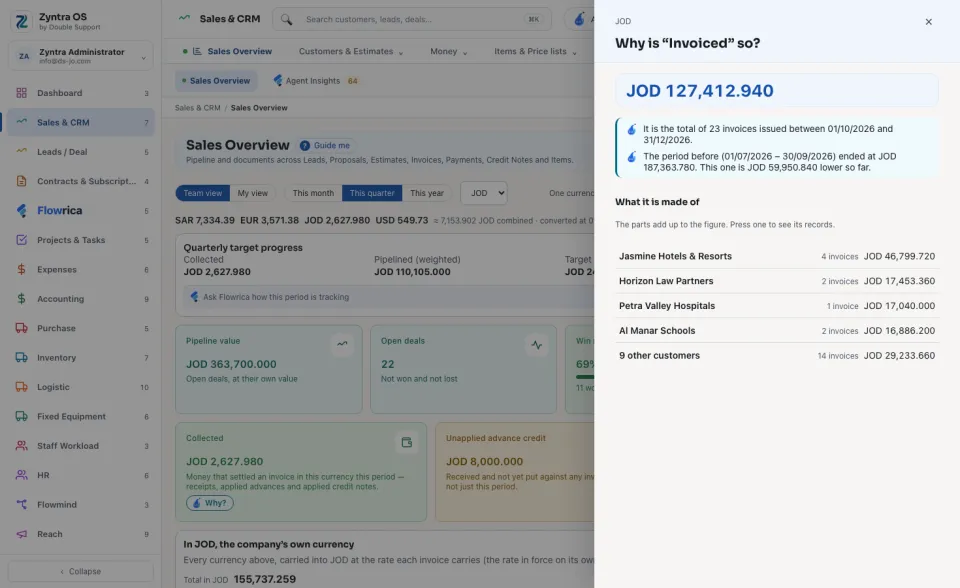
Task: Click the search magnifier icon
Action: [x=287, y=20]
